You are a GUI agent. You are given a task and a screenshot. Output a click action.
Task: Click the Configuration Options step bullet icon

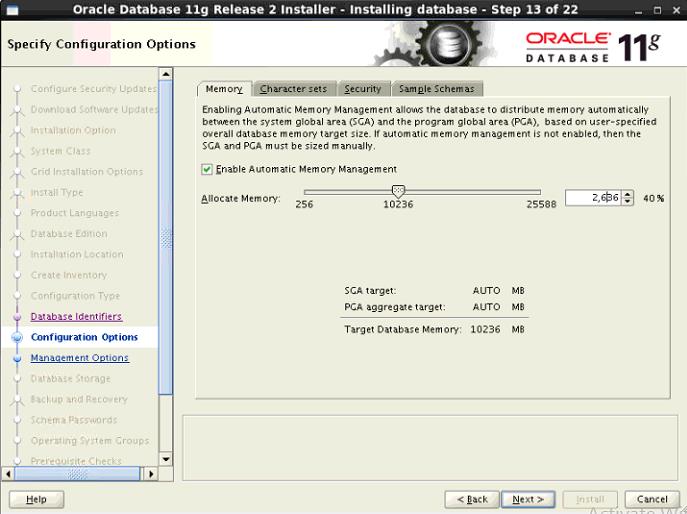(x=17, y=337)
